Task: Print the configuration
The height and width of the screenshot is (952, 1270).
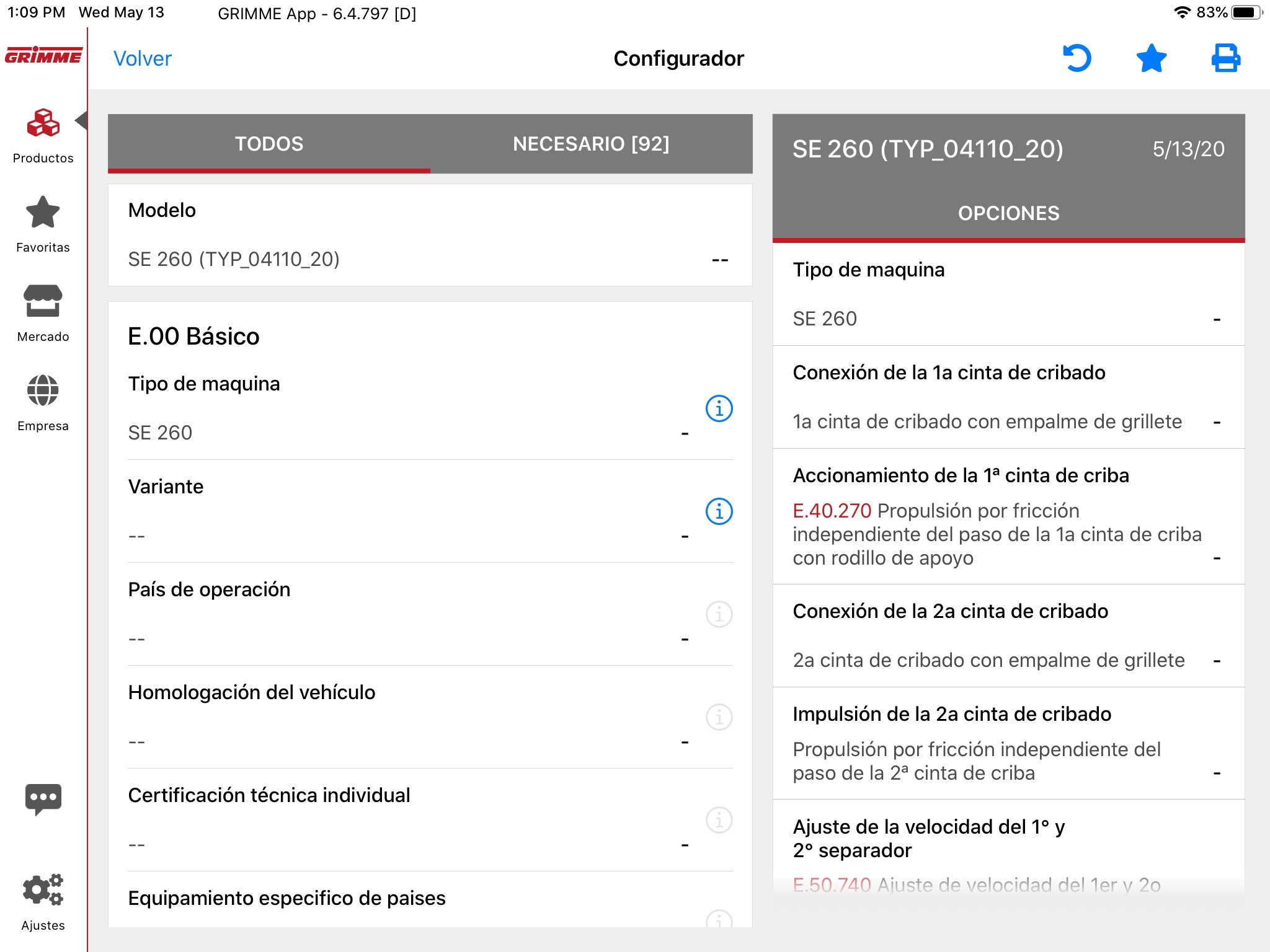Action: click(1226, 58)
